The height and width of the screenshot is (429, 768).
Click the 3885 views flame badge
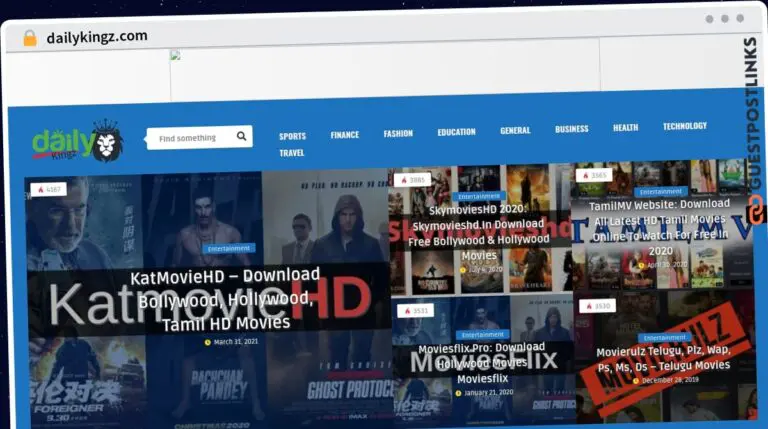(414, 180)
